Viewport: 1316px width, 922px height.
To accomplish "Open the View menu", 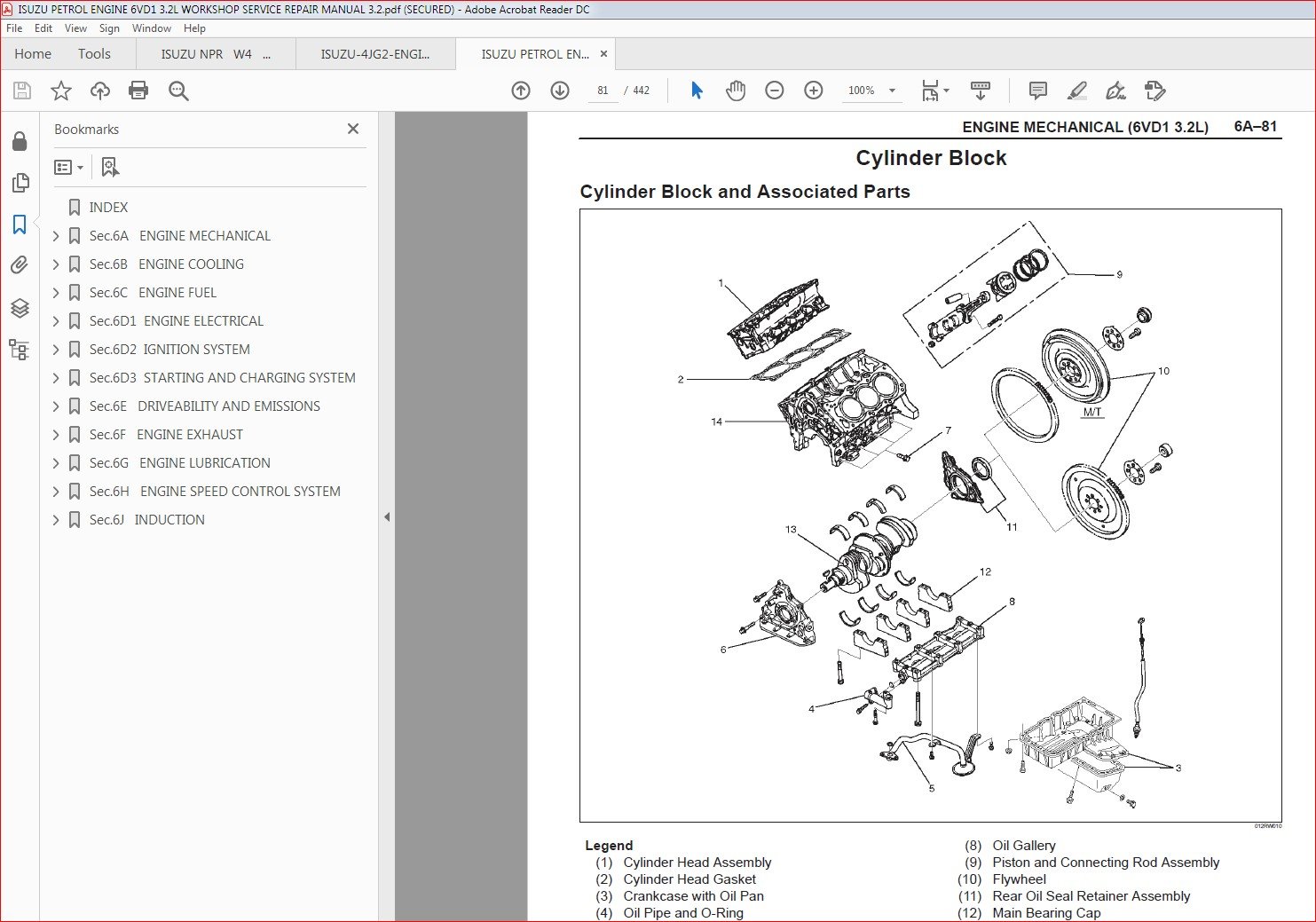I will pyautogui.click(x=75, y=28).
